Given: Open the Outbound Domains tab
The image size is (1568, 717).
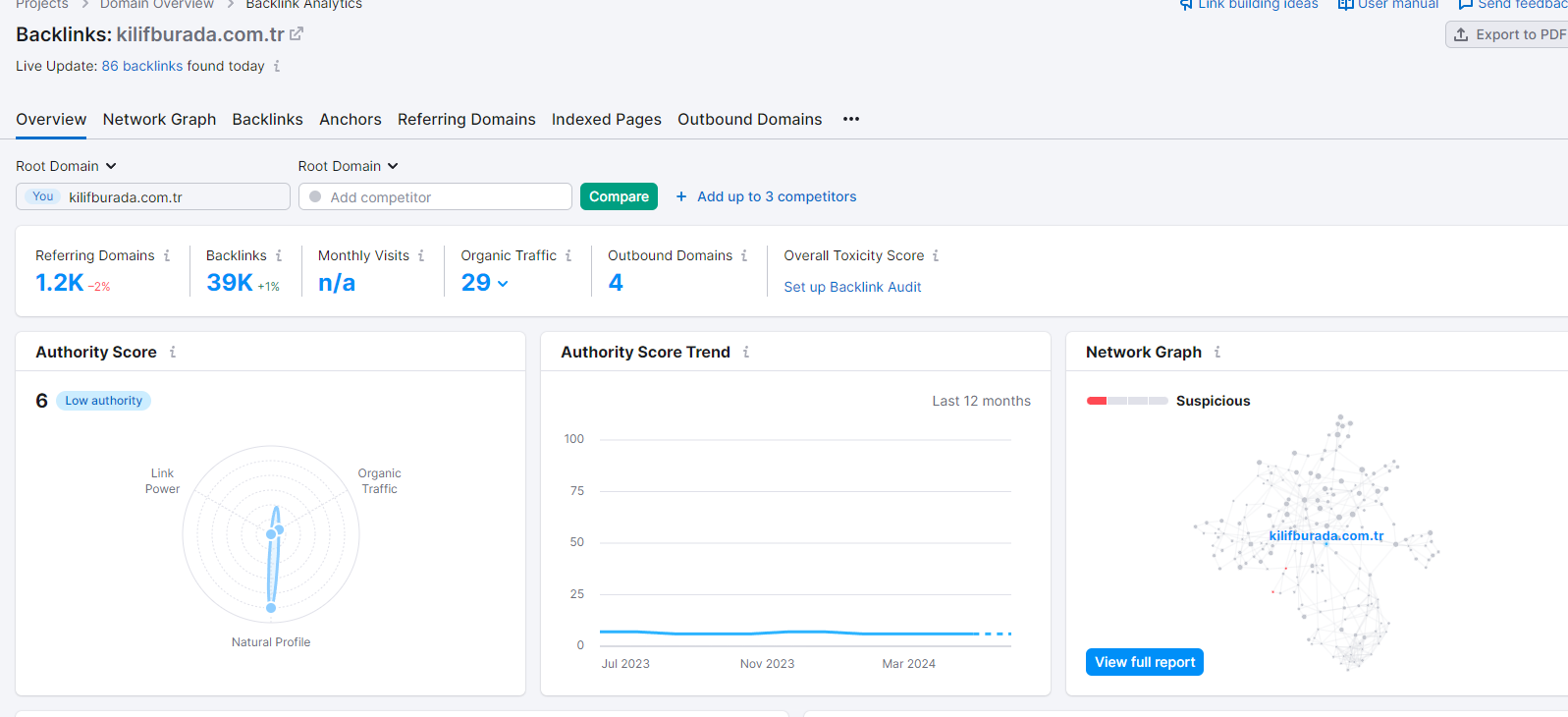Looking at the screenshot, I should tap(750, 119).
